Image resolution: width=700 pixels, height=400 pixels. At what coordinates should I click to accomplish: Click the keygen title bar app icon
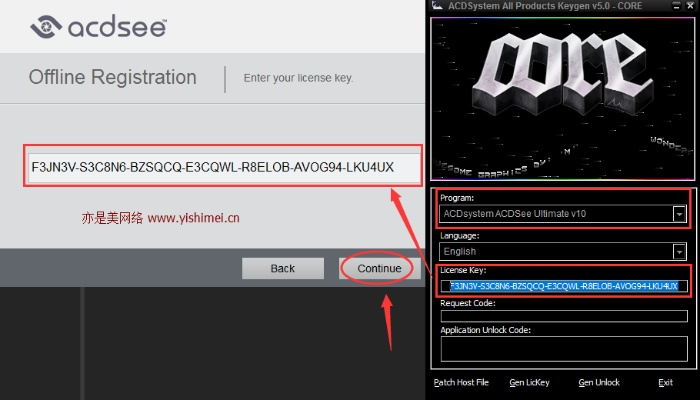(437, 7)
